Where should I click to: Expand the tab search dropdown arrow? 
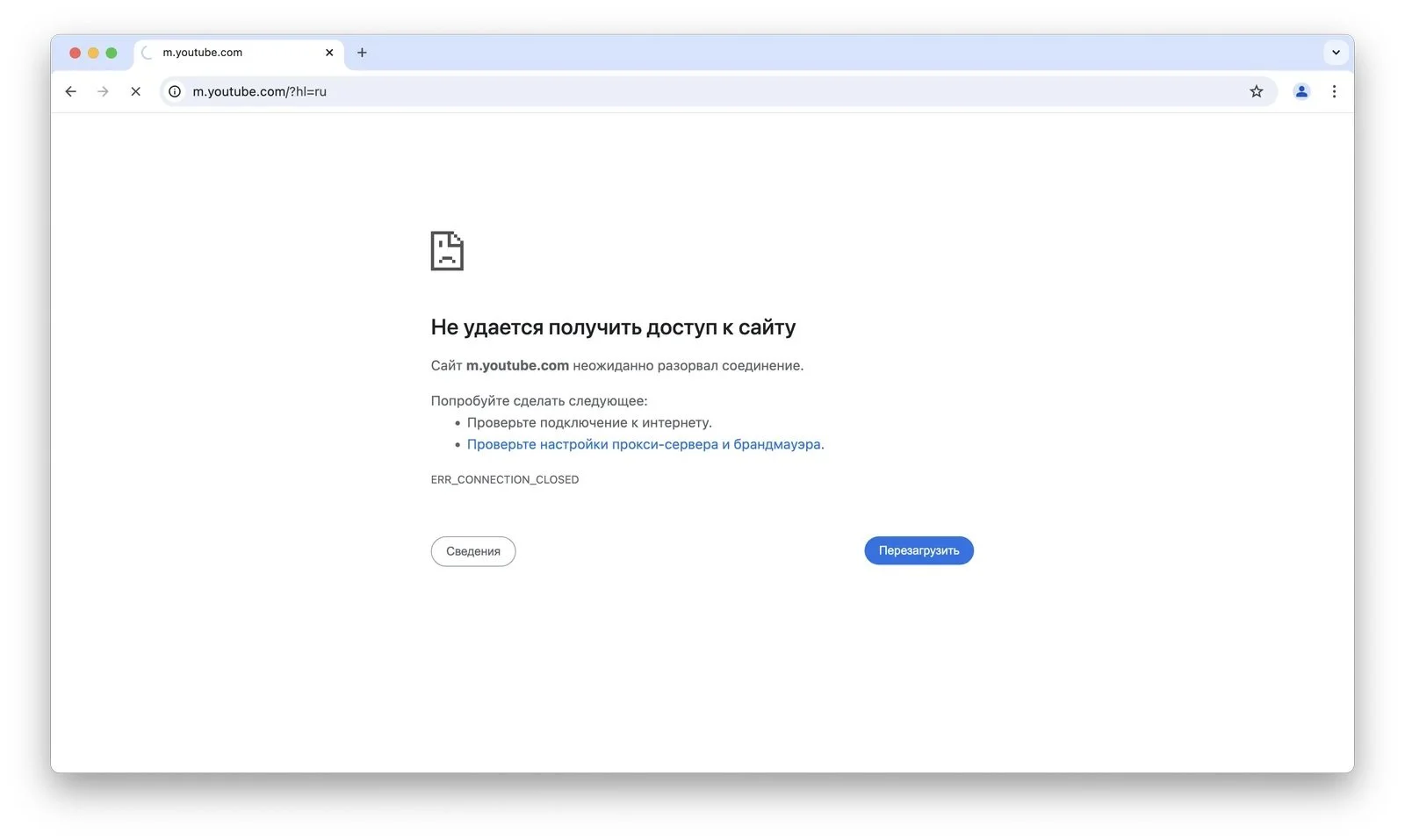(1336, 53)
